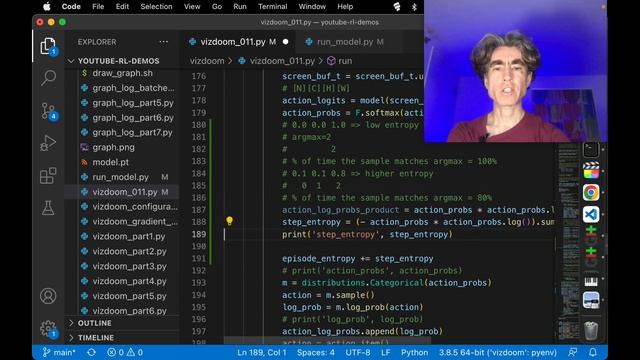
Task: Open the Go menu
Action: 217,7
